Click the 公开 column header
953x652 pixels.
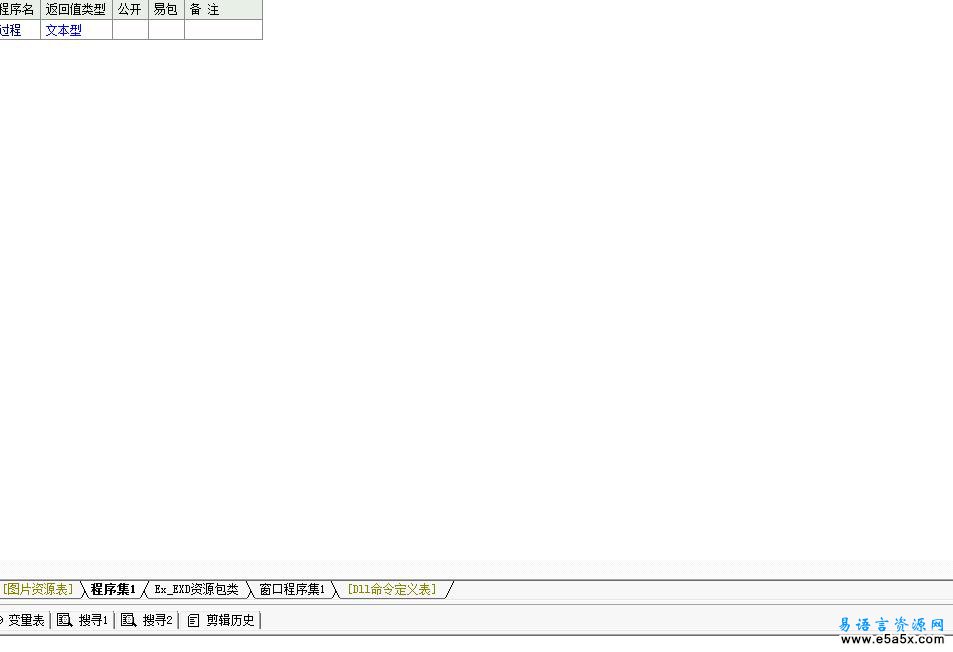click(130, 10)
